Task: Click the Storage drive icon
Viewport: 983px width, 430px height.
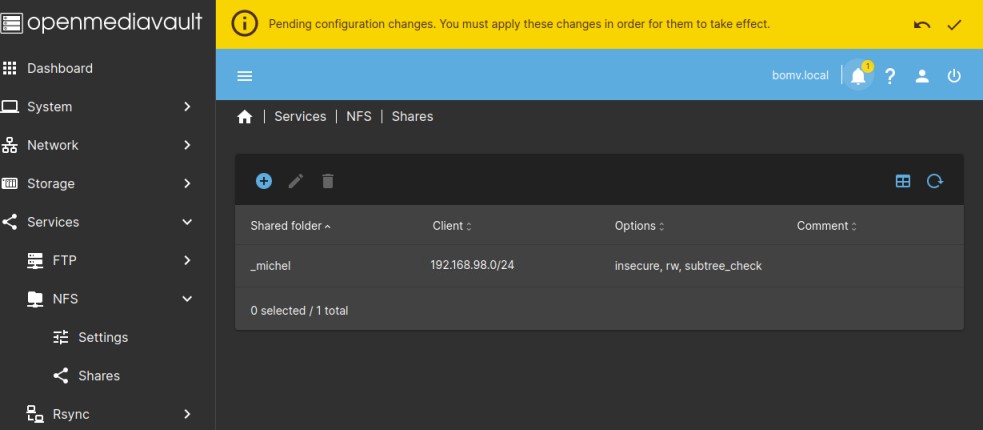Action: coord(9,183)
